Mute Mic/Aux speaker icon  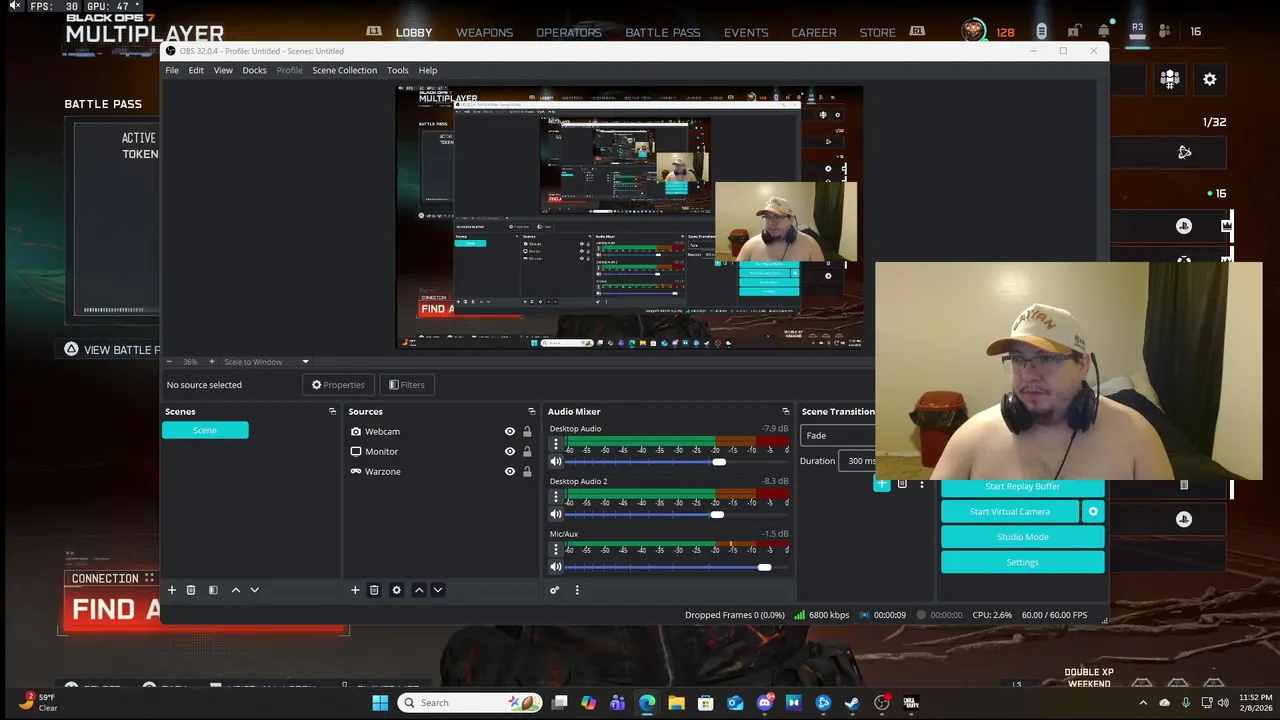[556, 567]
